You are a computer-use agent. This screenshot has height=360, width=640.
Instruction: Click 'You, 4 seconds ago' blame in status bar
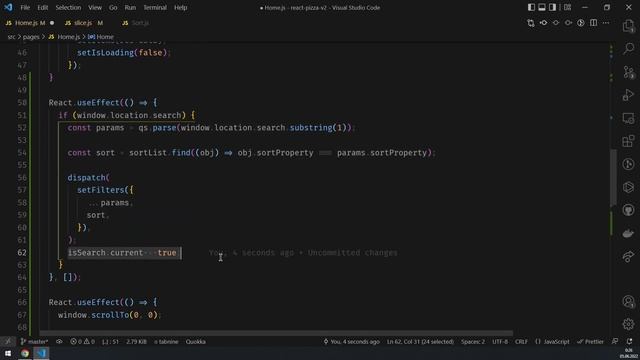pyautogui.click(x=351, y=342)
